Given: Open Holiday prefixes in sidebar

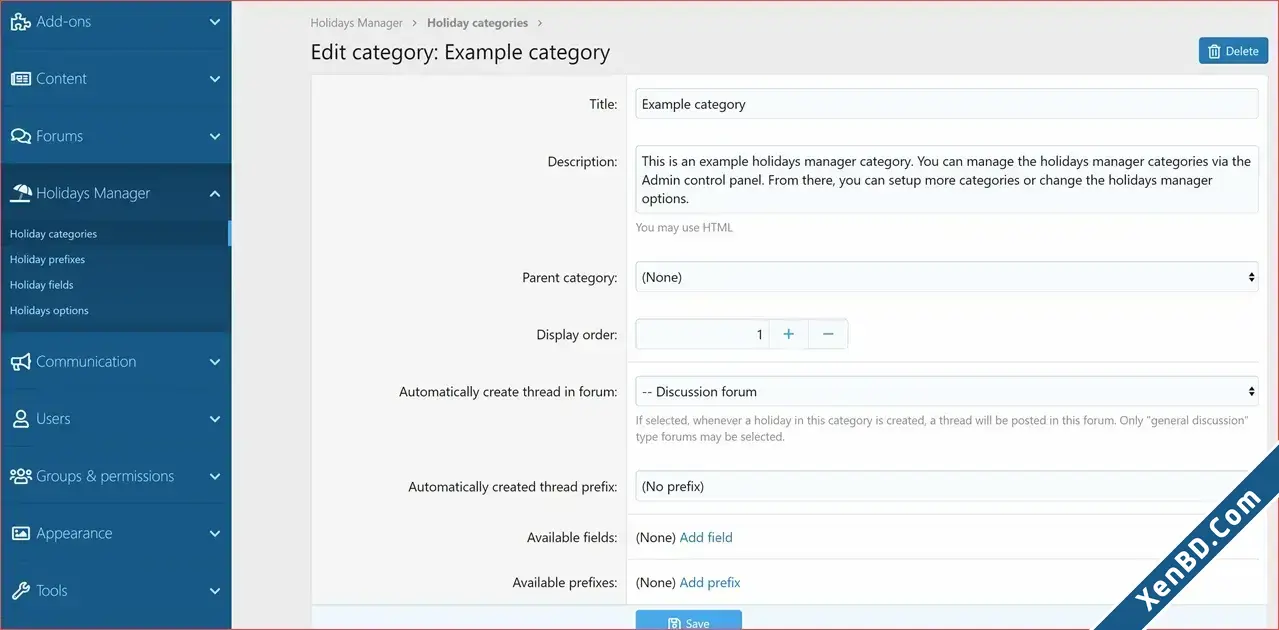Looking at the screenshot, I should tap(47, 259).
